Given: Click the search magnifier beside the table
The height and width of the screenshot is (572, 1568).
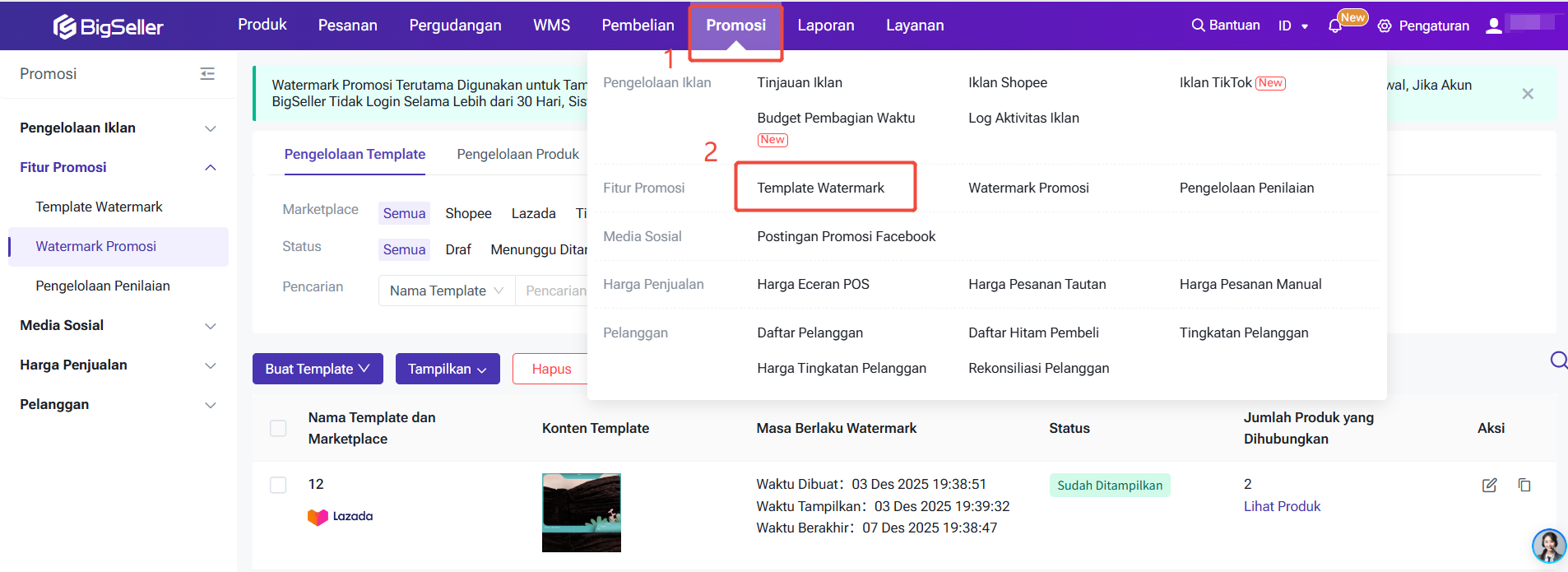Looking at the screenshot, I should coord(1558,360).
